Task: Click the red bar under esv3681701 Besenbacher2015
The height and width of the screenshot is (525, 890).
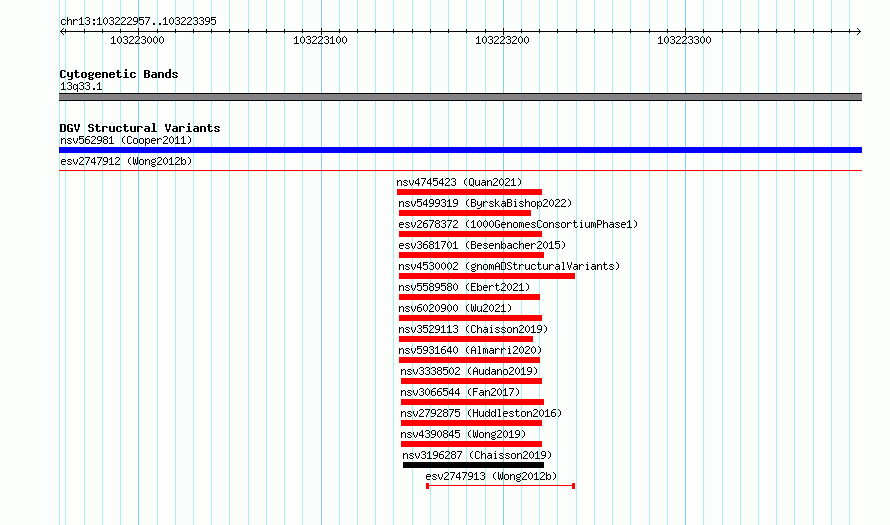Action: click(472, 255)
